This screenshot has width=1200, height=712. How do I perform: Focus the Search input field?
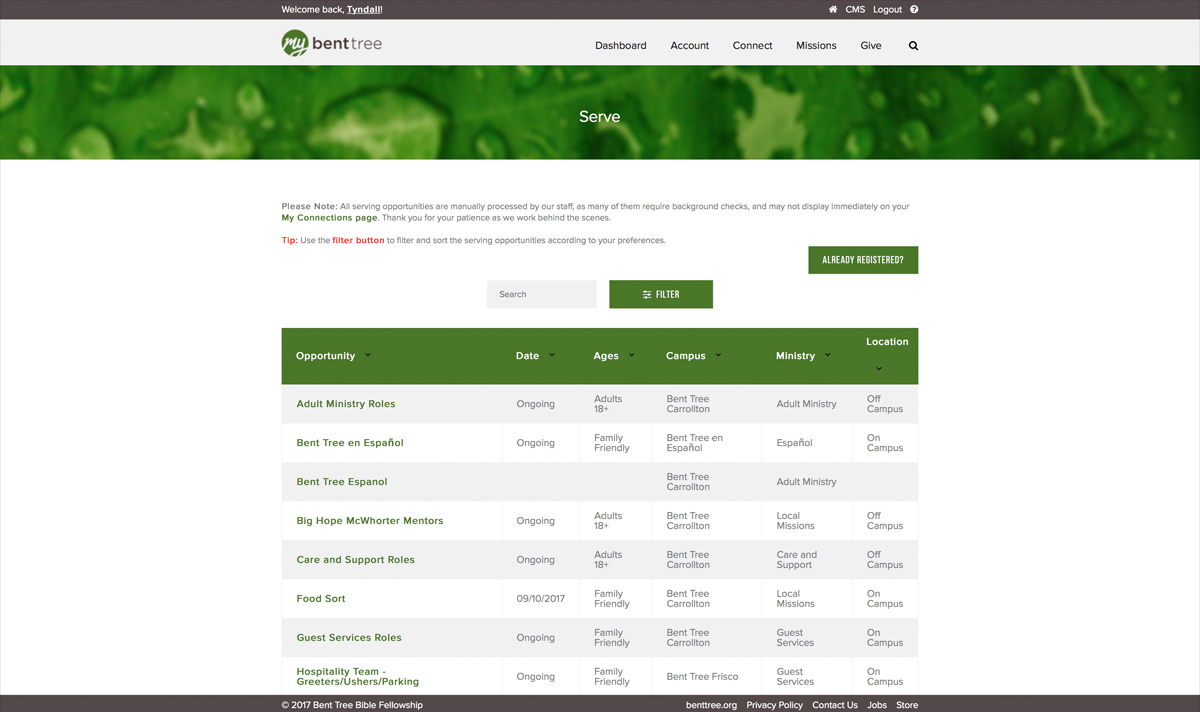[x=542, y=294]
